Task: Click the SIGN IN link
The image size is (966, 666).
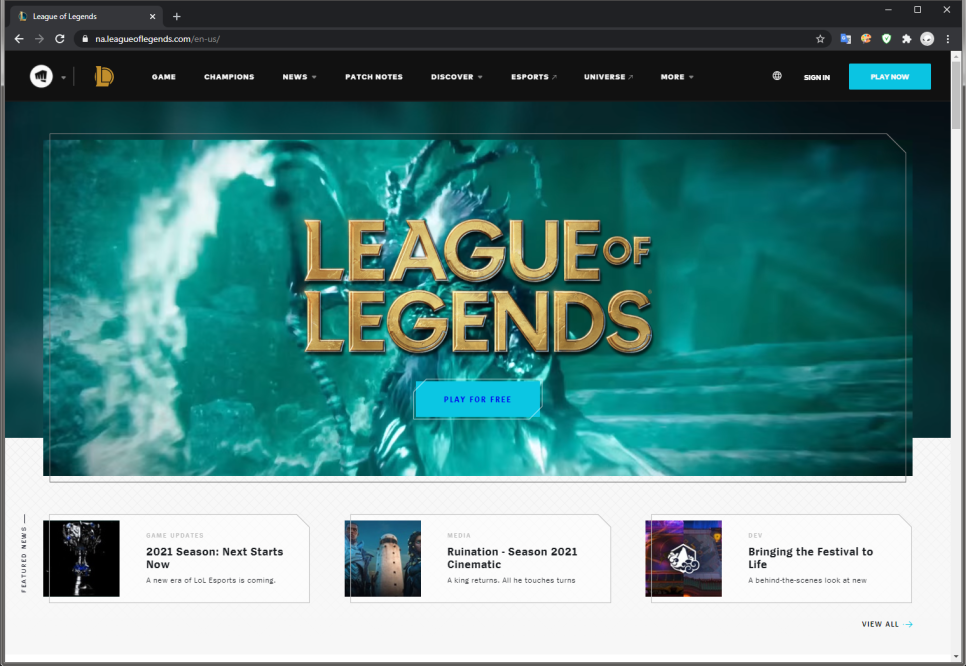Action: 816,78
